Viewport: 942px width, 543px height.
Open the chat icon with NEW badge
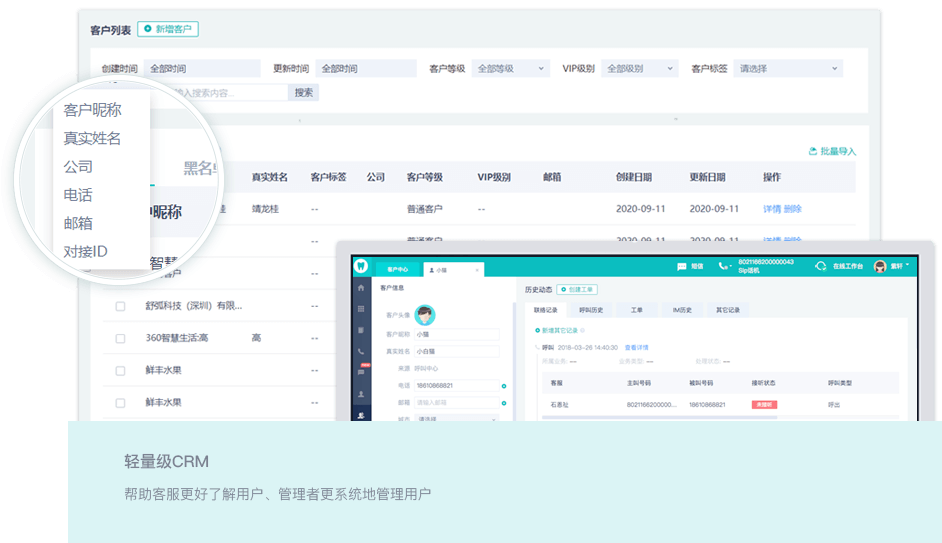[x=361, y=371]
